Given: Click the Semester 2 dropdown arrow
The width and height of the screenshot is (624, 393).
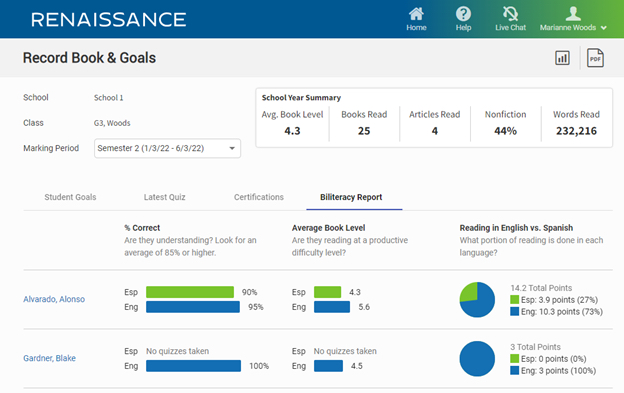Looking at the screenshot, I should tap(232, 148).
